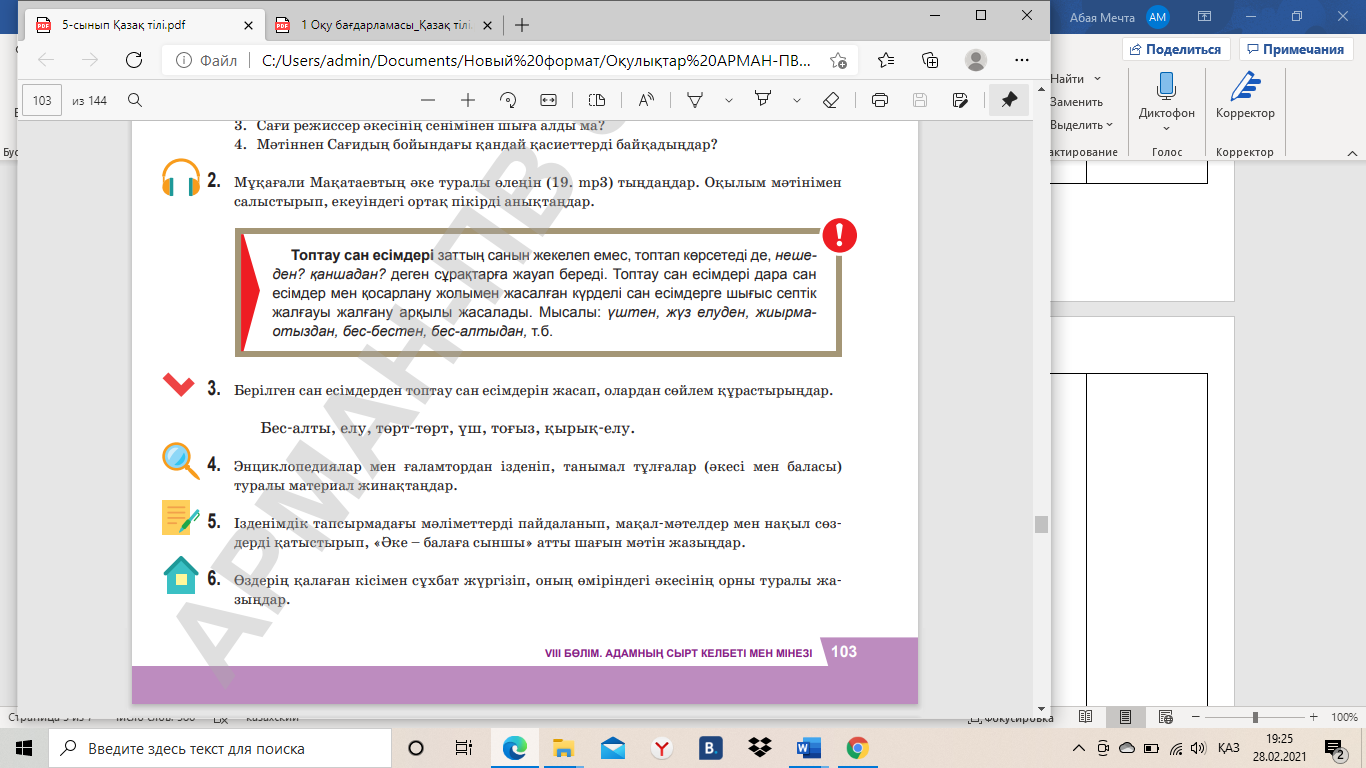Launch Dropbox from the taskbar
Image resolution: width=1366 pixels, height=768 pixels.
tap(760, 748)
